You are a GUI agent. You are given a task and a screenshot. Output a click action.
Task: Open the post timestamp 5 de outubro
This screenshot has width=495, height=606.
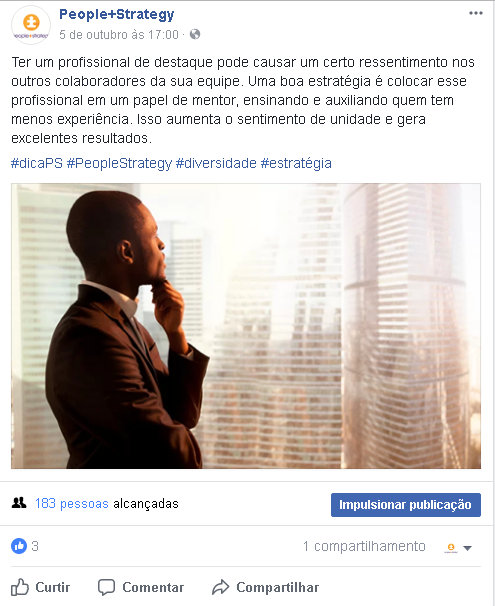click(x=119, y=35)
